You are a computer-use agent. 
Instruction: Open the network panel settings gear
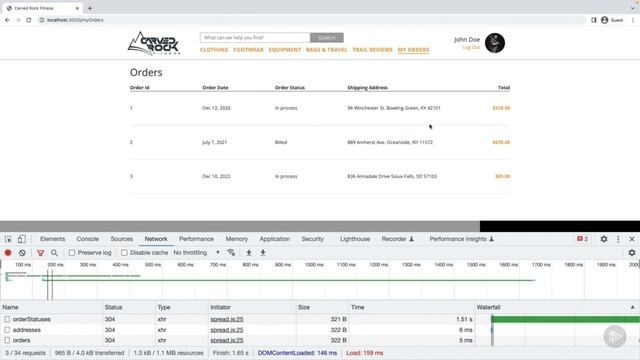(x=632, y=253)
